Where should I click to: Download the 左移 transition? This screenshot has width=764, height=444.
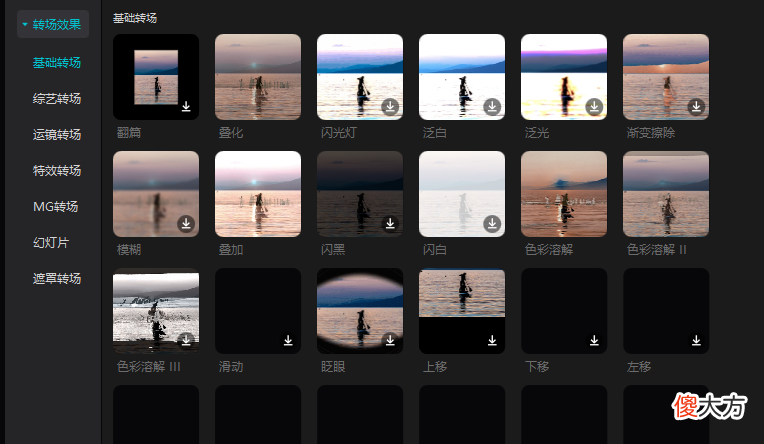click(696, 340)
